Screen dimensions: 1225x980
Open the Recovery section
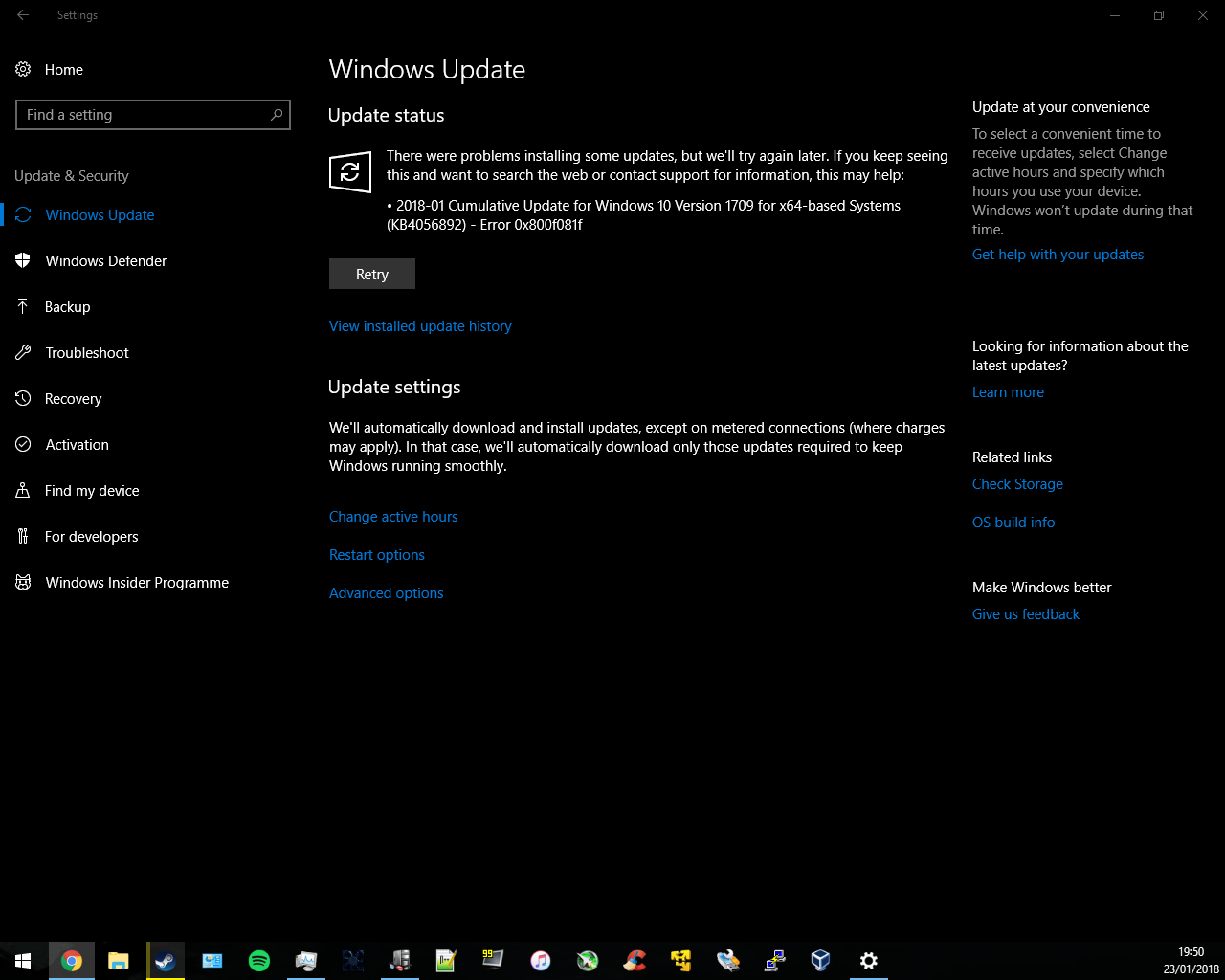click(73, 399)
